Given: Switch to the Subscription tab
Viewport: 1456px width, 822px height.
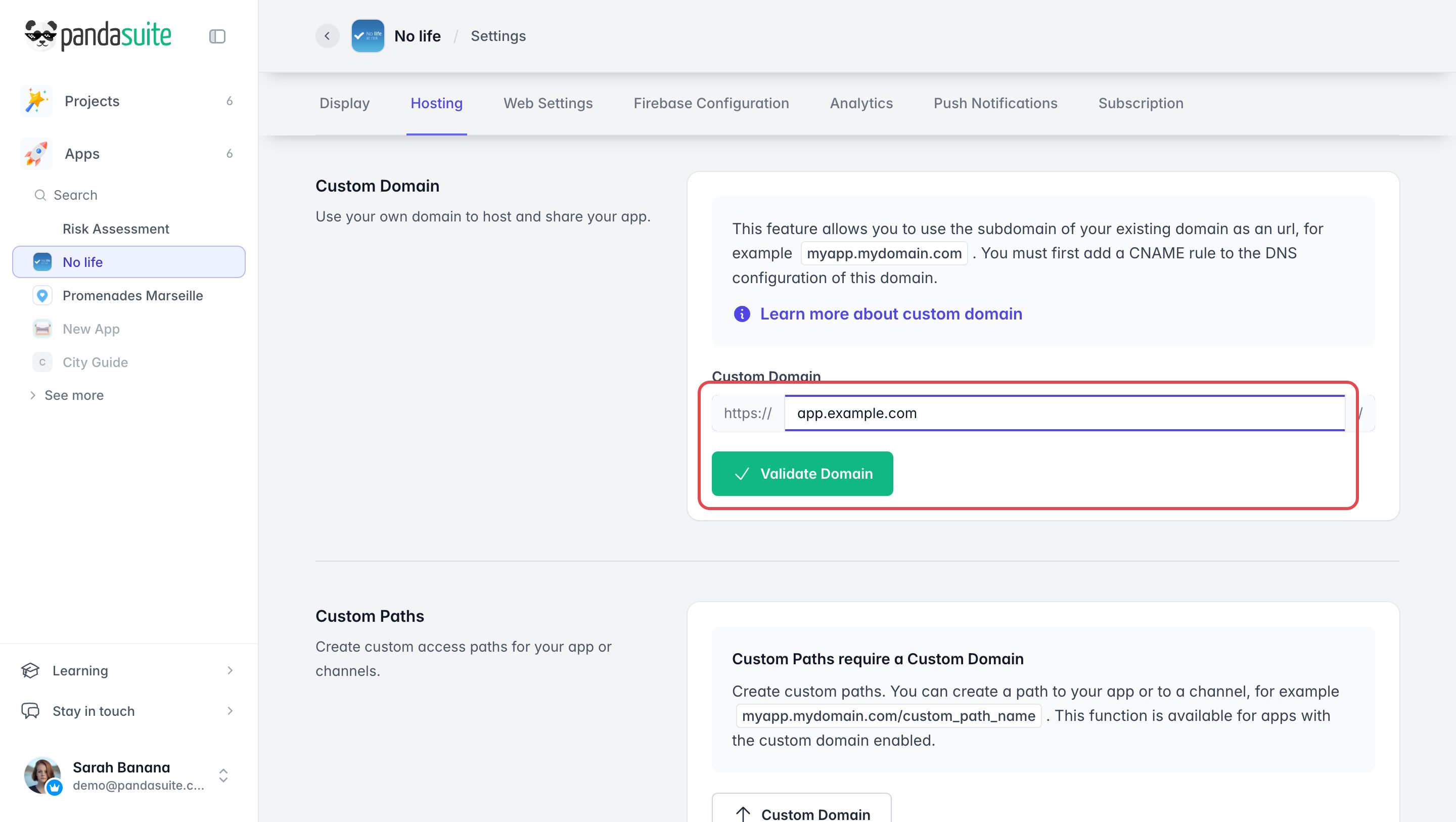Looking at the screenshot, I should click(x=1141, y=104).
